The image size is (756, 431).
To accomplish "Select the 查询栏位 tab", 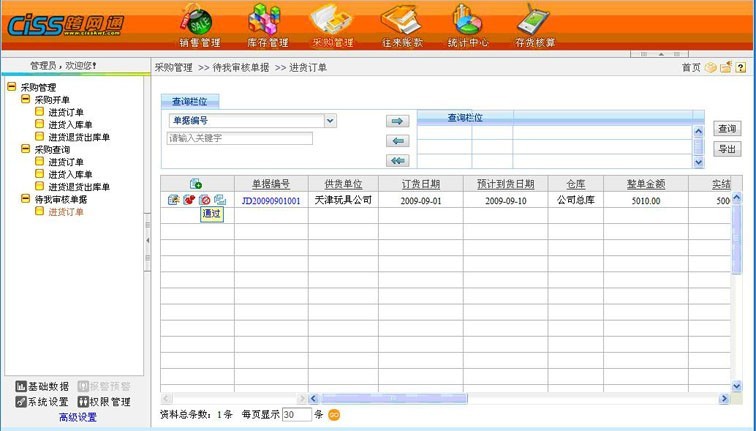I will coord(190,102).
